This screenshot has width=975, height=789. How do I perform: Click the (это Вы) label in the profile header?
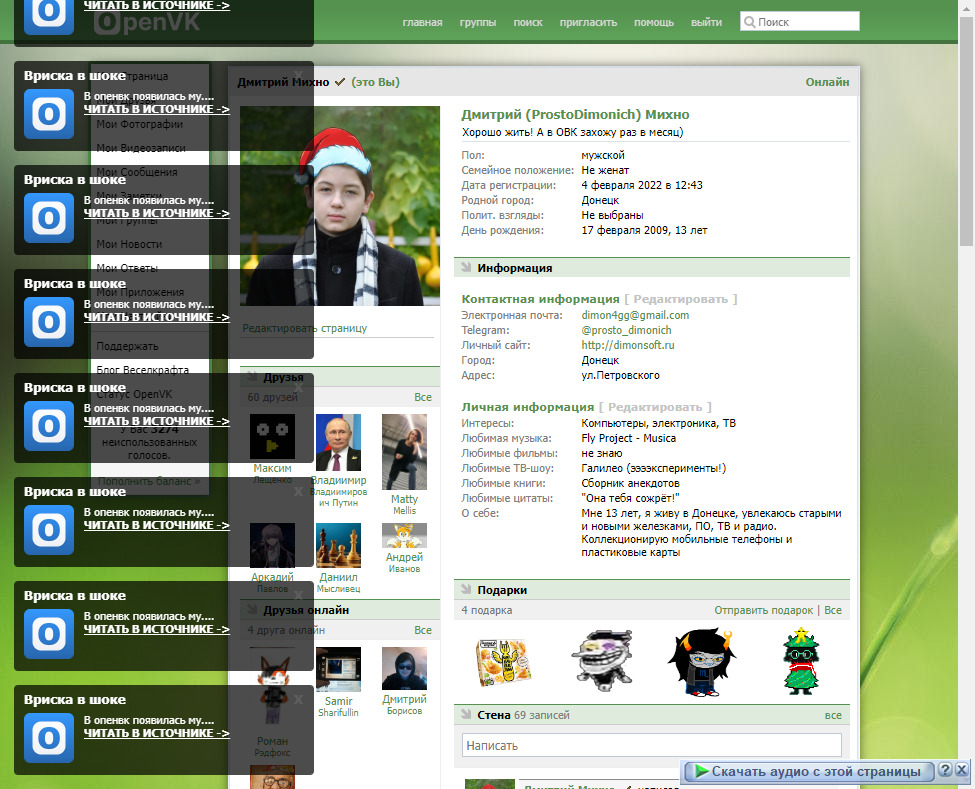click(x=376, y=82)
